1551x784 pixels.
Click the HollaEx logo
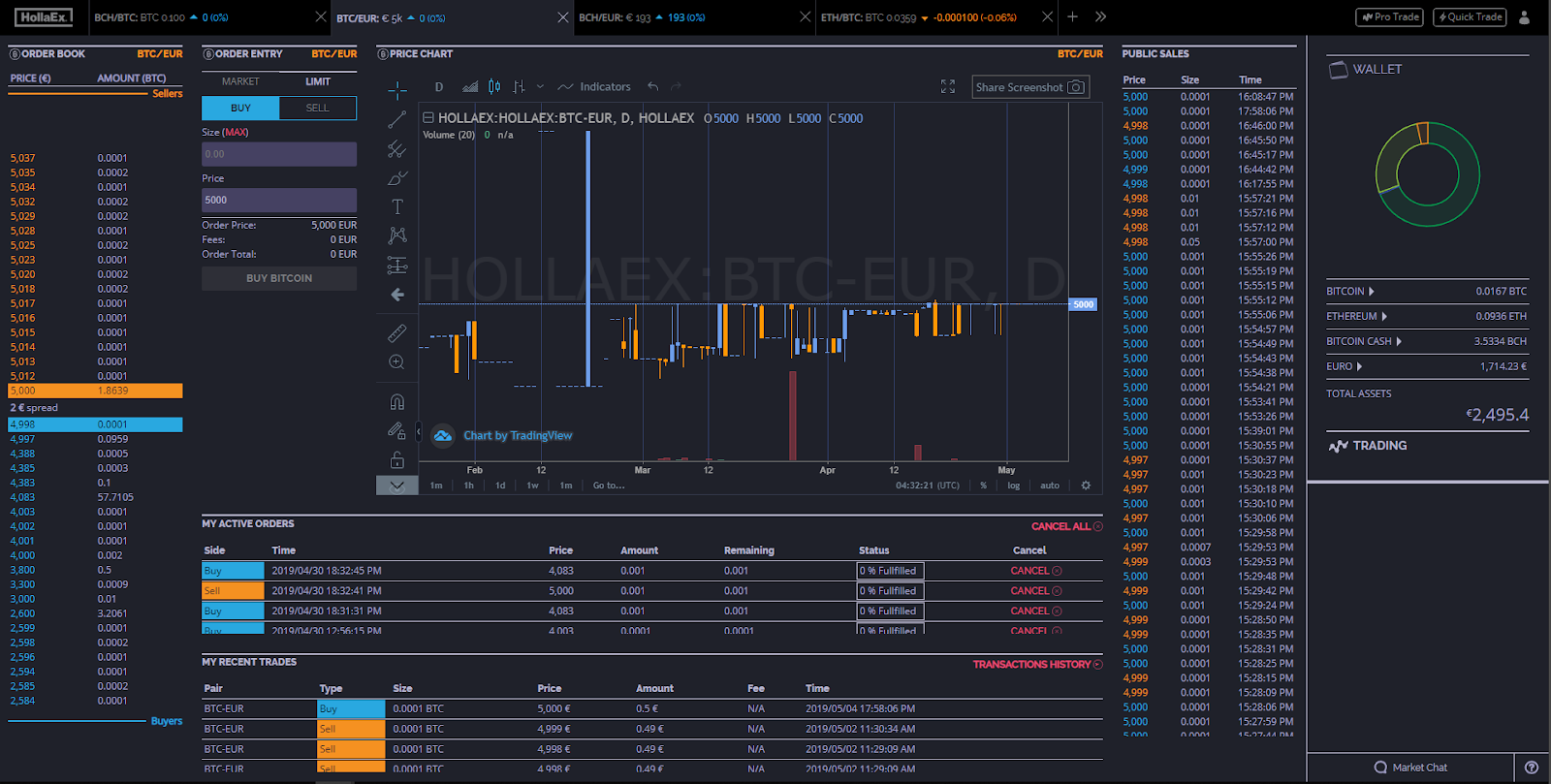tap(44, 17)
